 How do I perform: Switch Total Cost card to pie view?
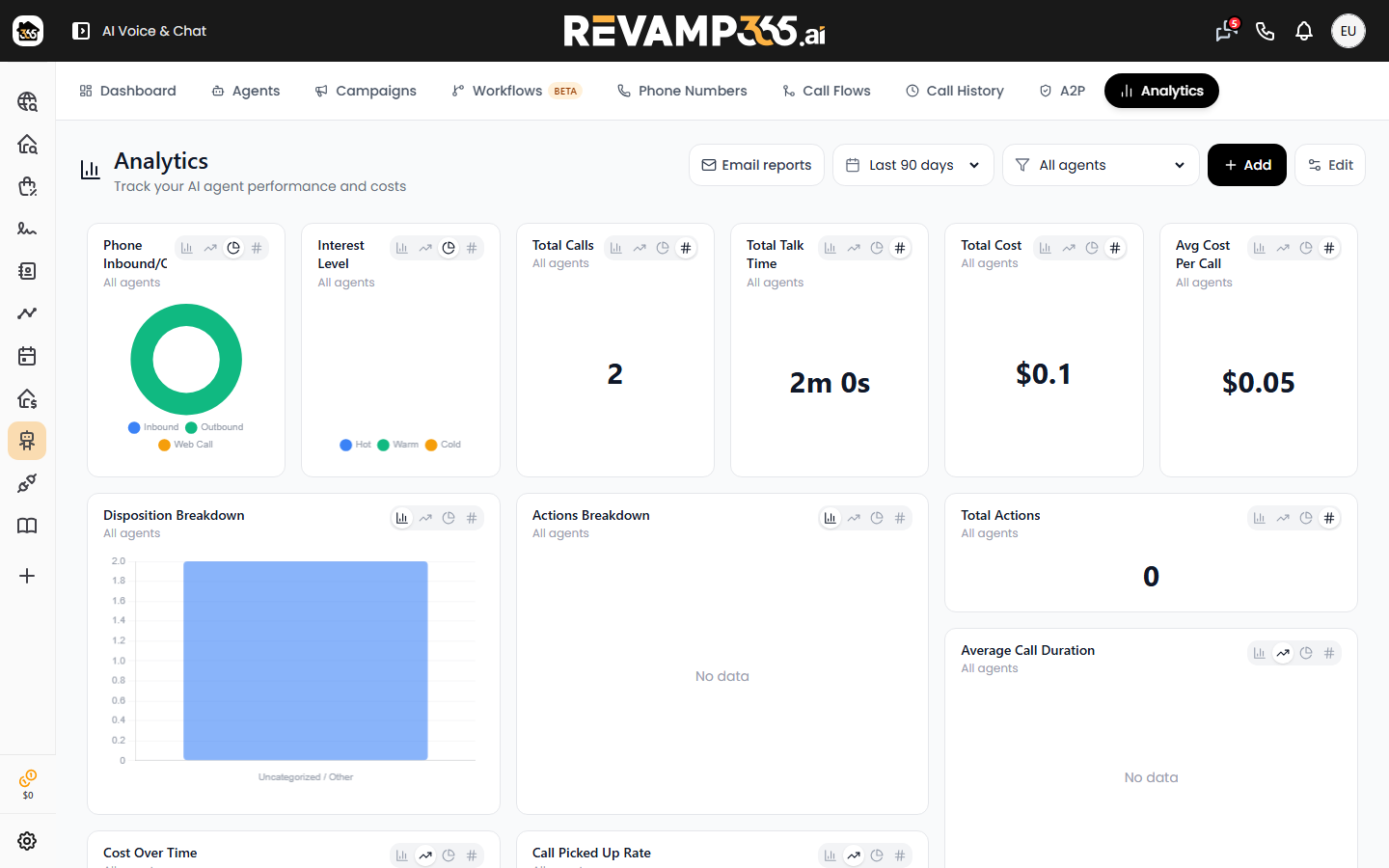click(1092, 248)
